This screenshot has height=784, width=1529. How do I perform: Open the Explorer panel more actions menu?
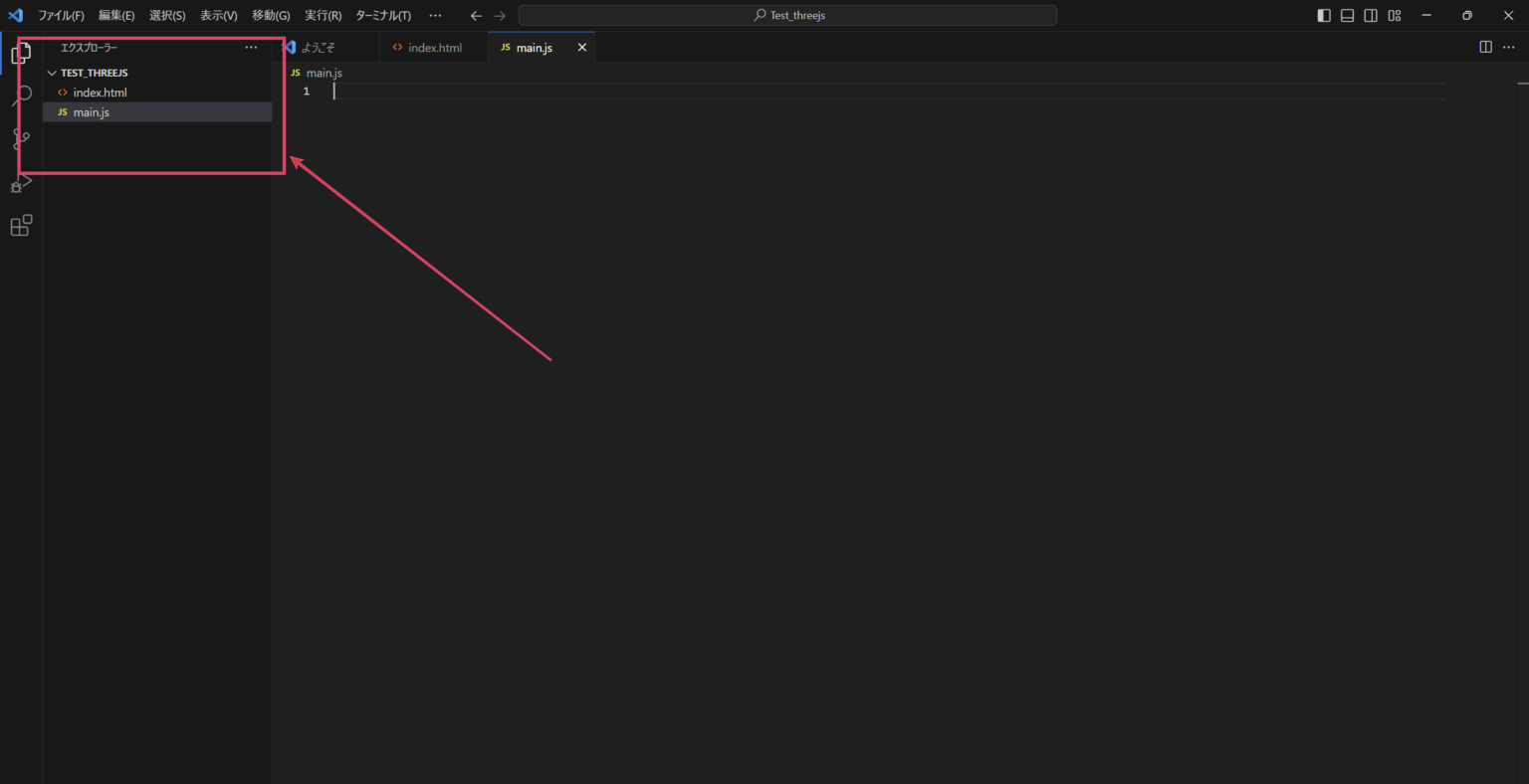(x=251, y=48)
